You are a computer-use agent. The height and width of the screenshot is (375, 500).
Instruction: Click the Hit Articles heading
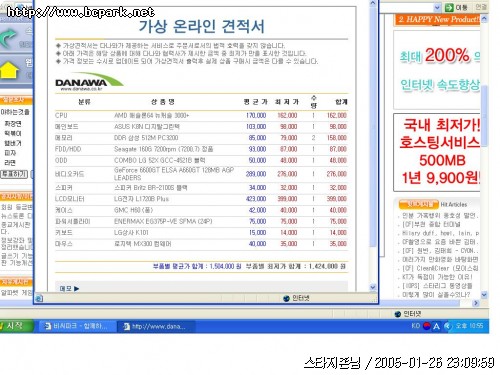(453, 204)
